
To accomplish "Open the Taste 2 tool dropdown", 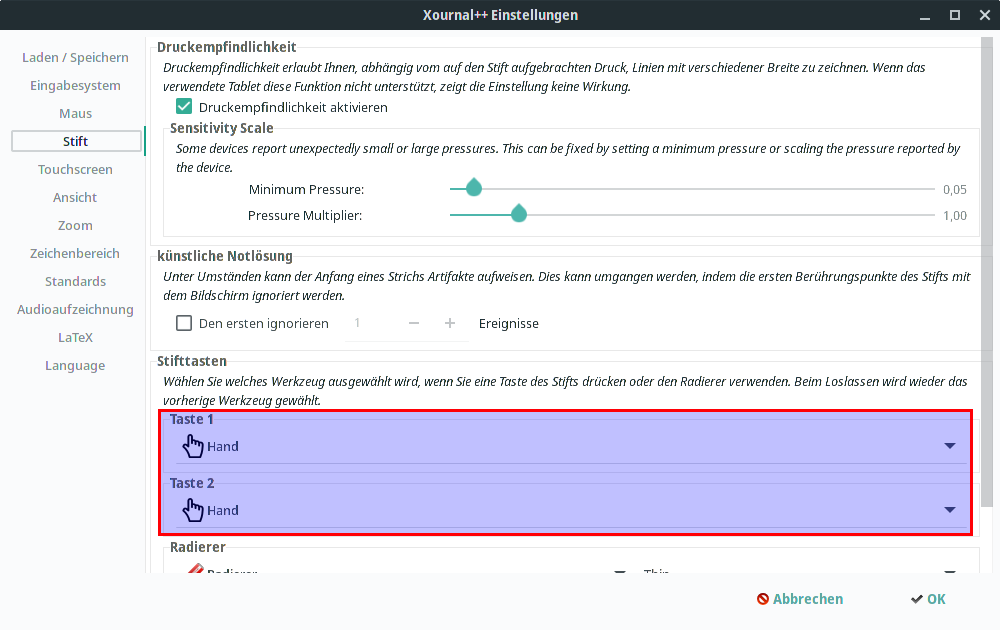I will tap(571, 510).
